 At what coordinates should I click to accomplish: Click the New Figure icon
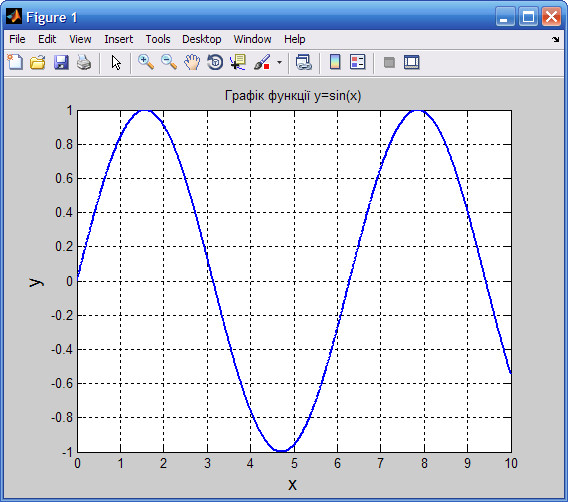coord(15,63)
